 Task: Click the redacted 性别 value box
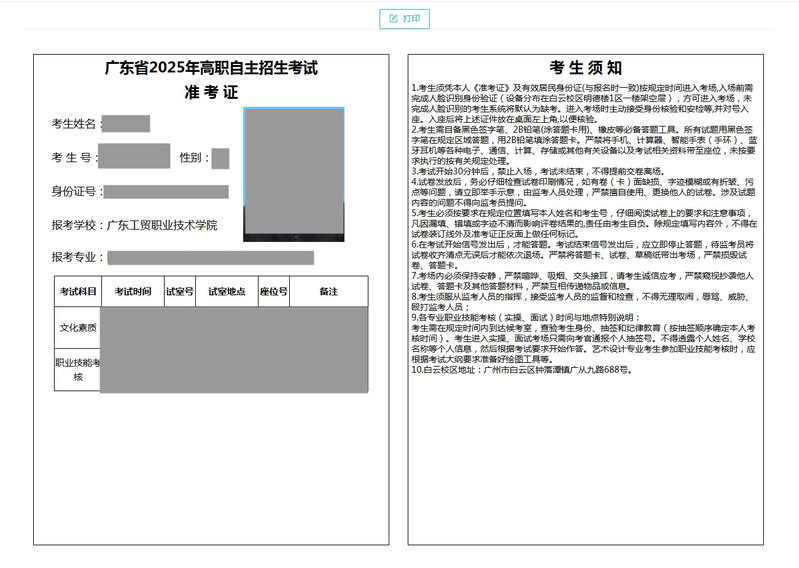tap(220, 158)
